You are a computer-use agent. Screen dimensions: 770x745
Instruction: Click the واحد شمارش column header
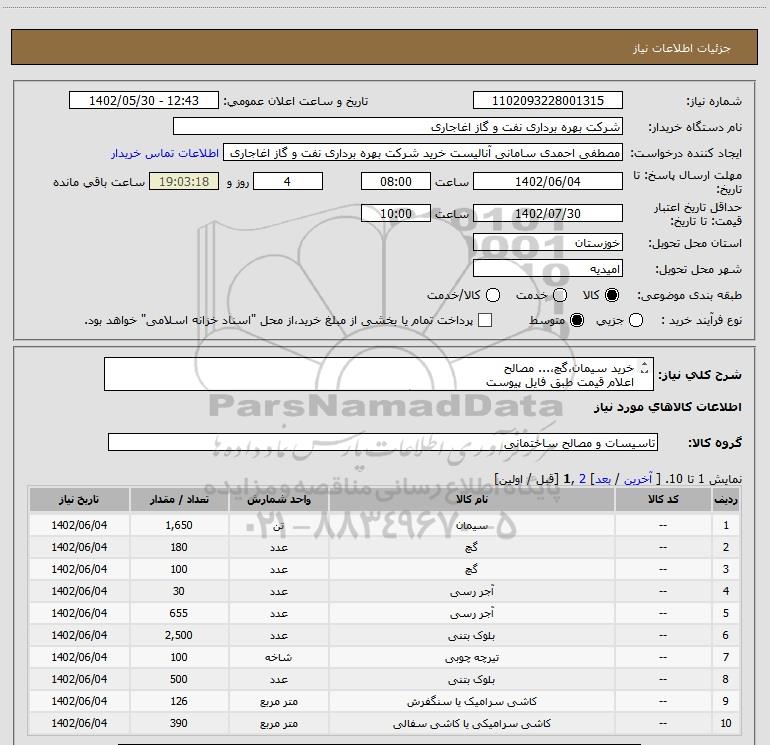[278, 499]
